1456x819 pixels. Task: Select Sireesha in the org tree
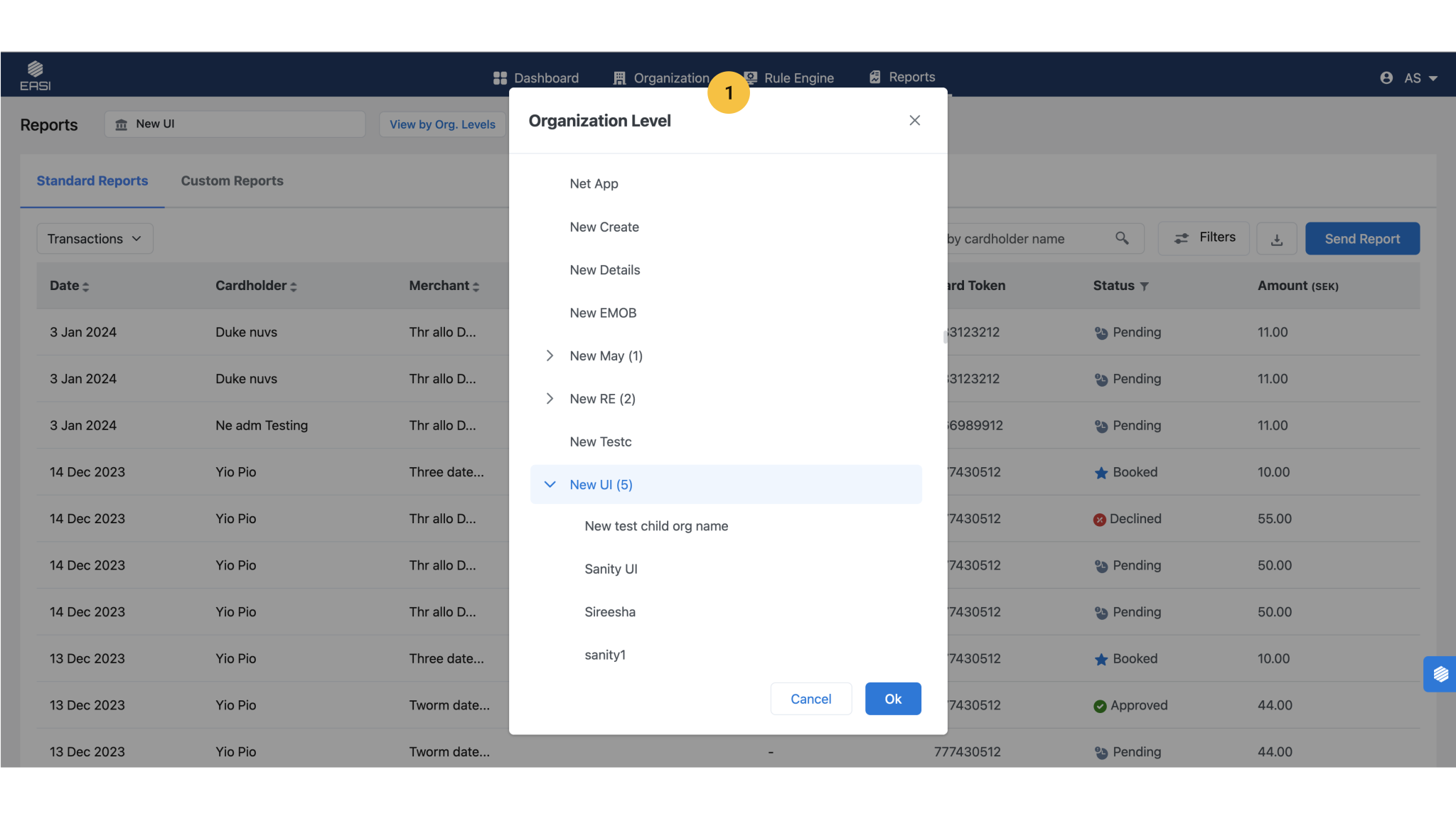609,612
